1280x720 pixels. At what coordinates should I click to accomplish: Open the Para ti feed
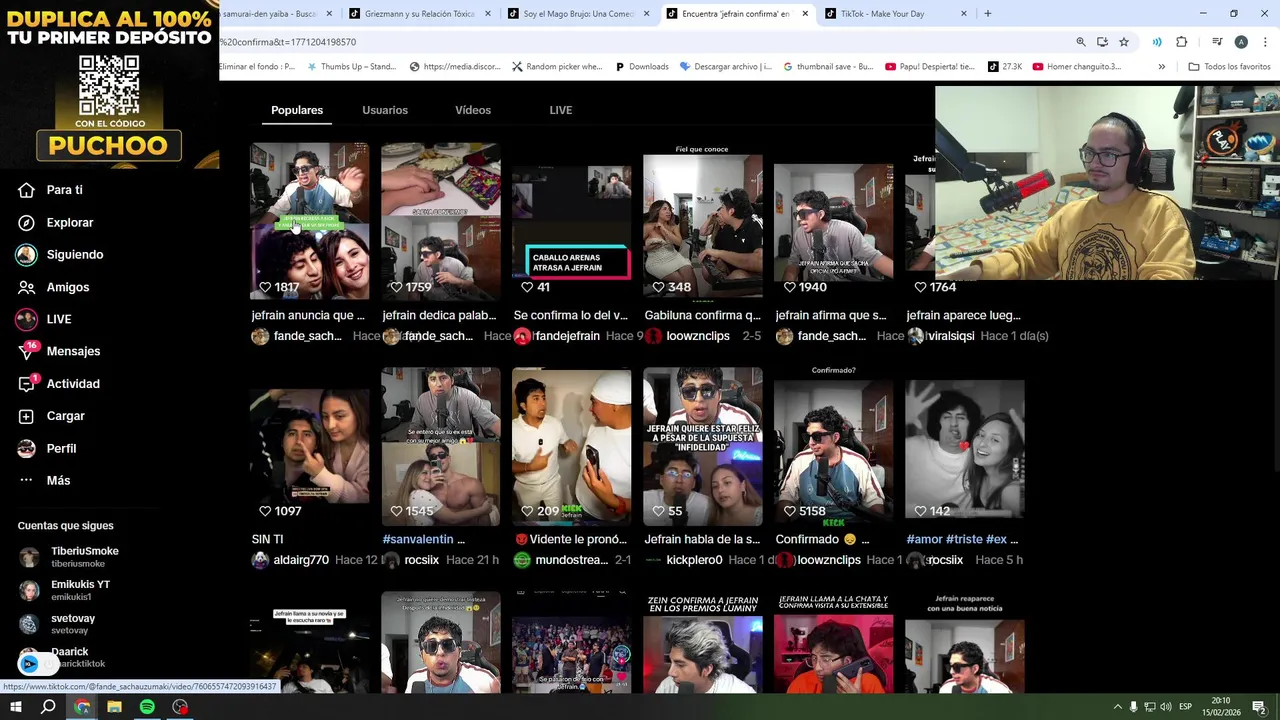(x=64, y=190)
